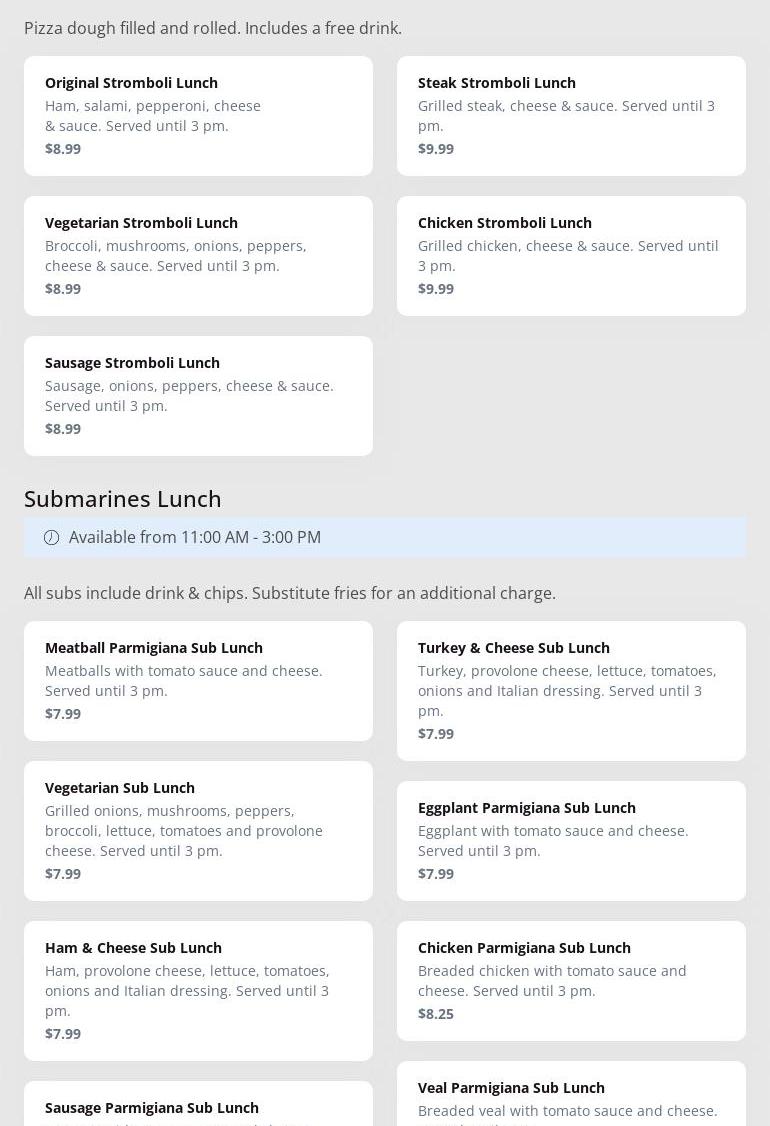Open Veal Parmigiana Sub Lunch item

(571, 1094)
